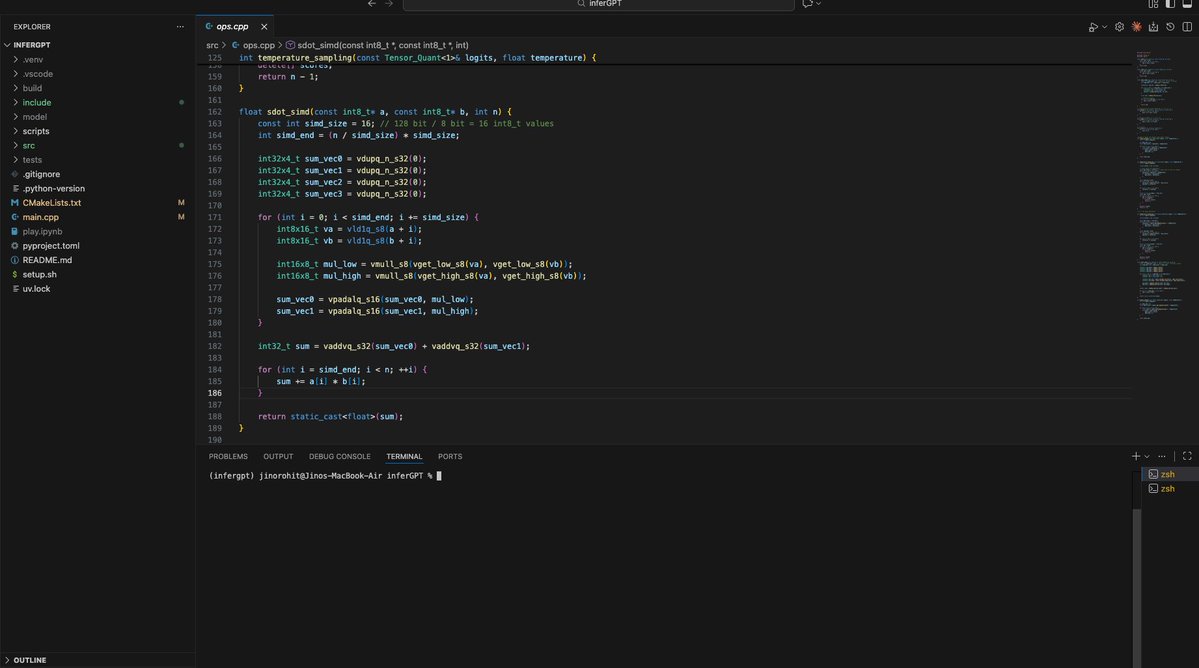Open the play.ipynb notebook
The image size is (1199, 668).
click(98, 232)
